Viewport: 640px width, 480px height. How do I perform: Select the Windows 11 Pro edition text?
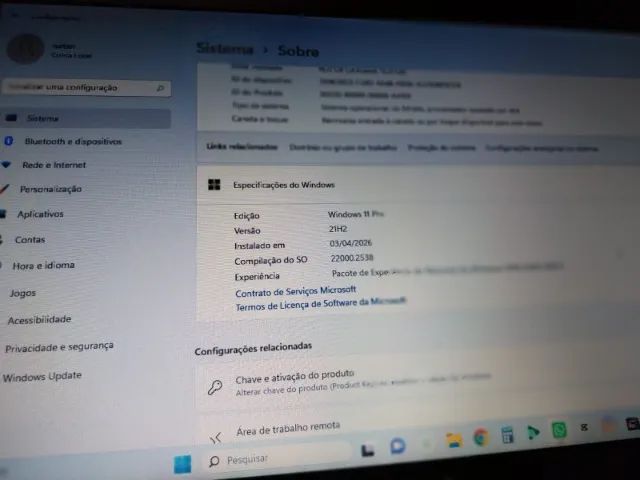click(356, 214)
